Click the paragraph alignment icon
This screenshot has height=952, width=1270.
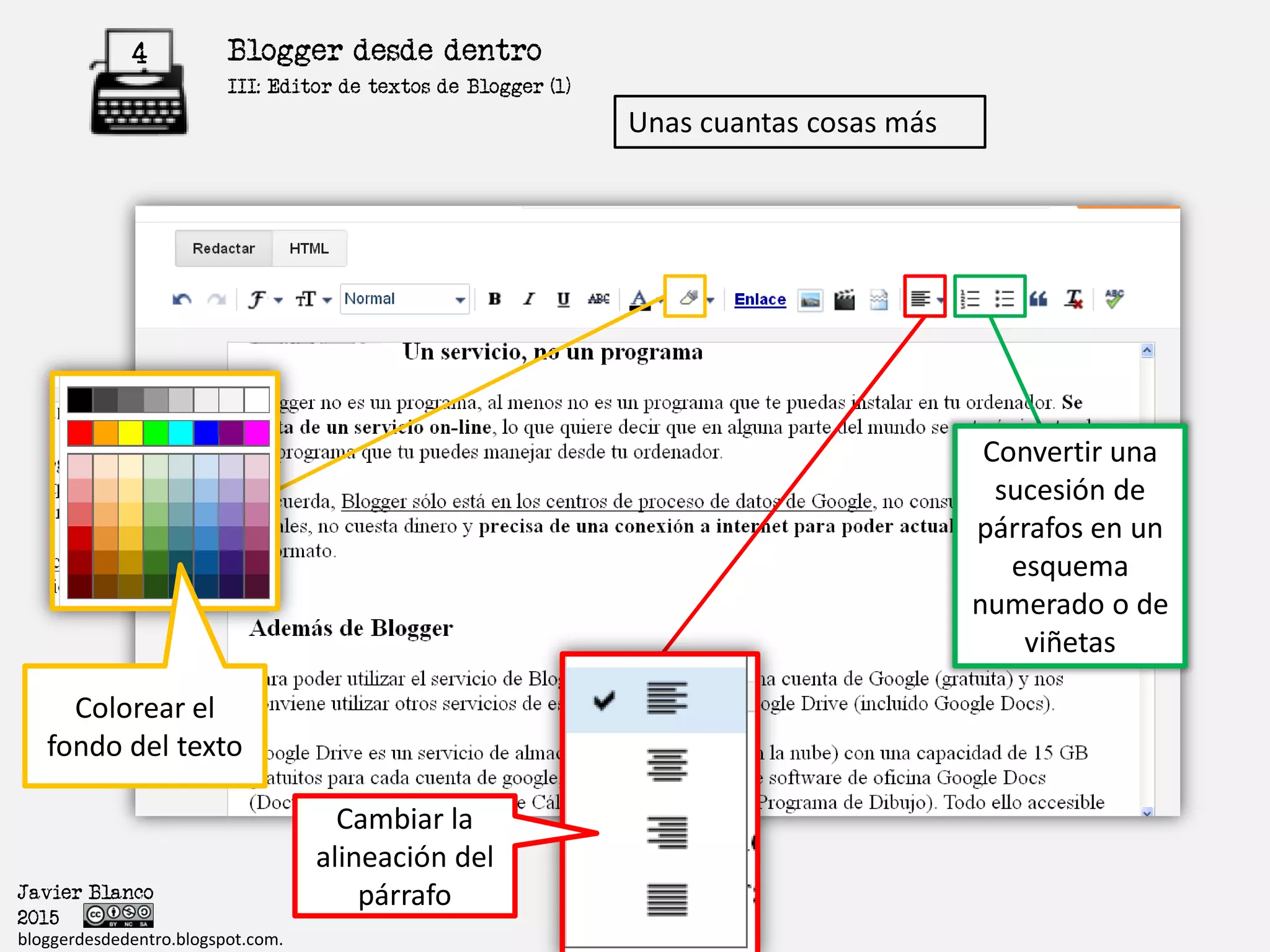(x=920, y=299)
